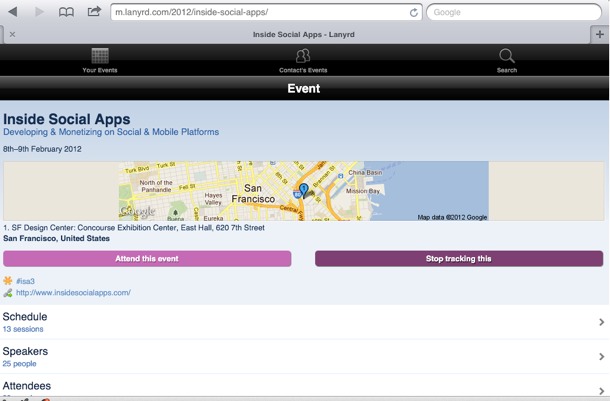This screenshot has height=401, width=610.
Task: Reload the page with the refresh icon
Action: (x=414, y=12)
